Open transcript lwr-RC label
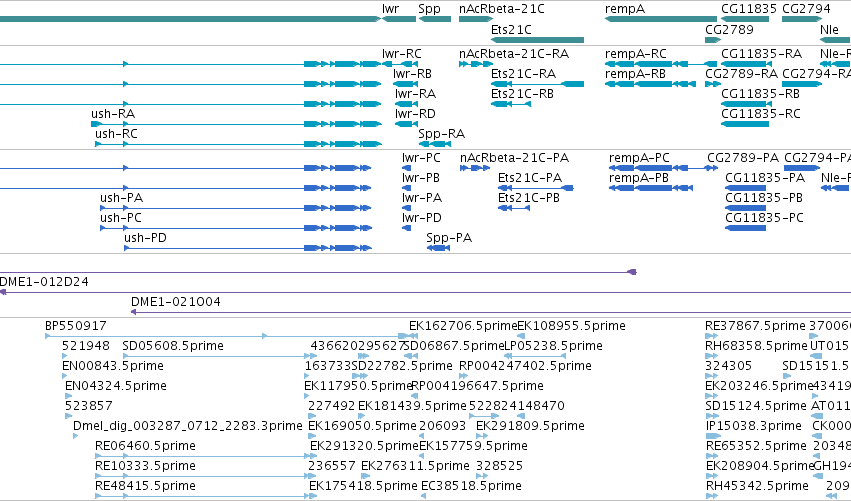 pyautogui.click(x=402, y=54)
